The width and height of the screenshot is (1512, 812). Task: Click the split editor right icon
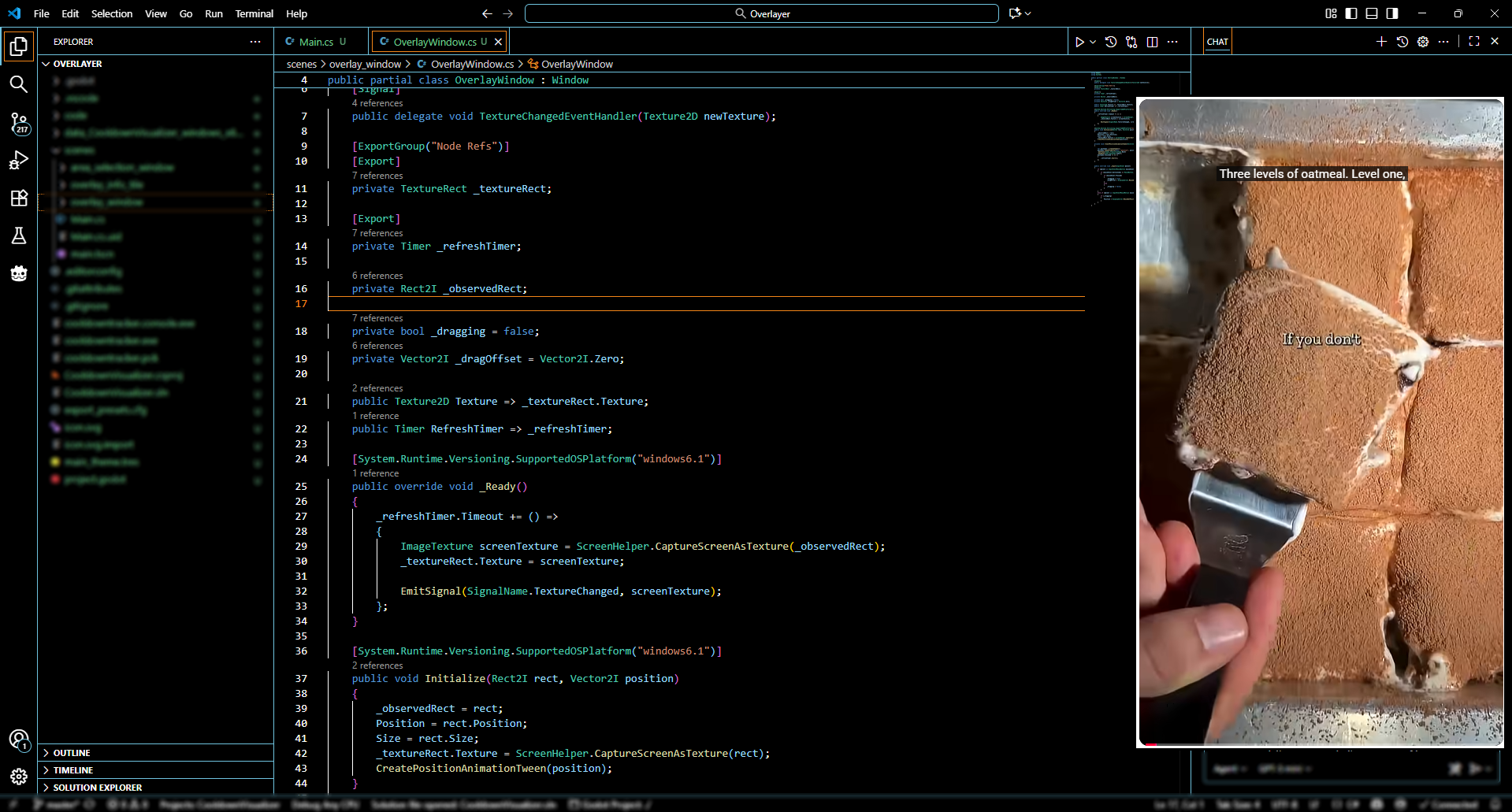point(1152,42)
